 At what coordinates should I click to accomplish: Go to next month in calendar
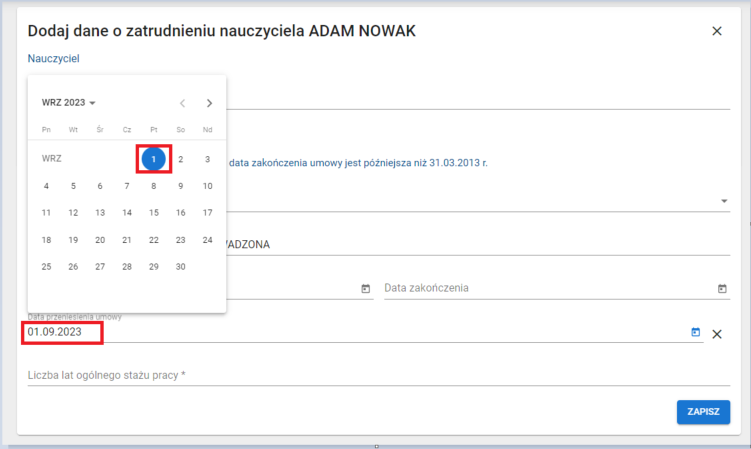(209, 103)
